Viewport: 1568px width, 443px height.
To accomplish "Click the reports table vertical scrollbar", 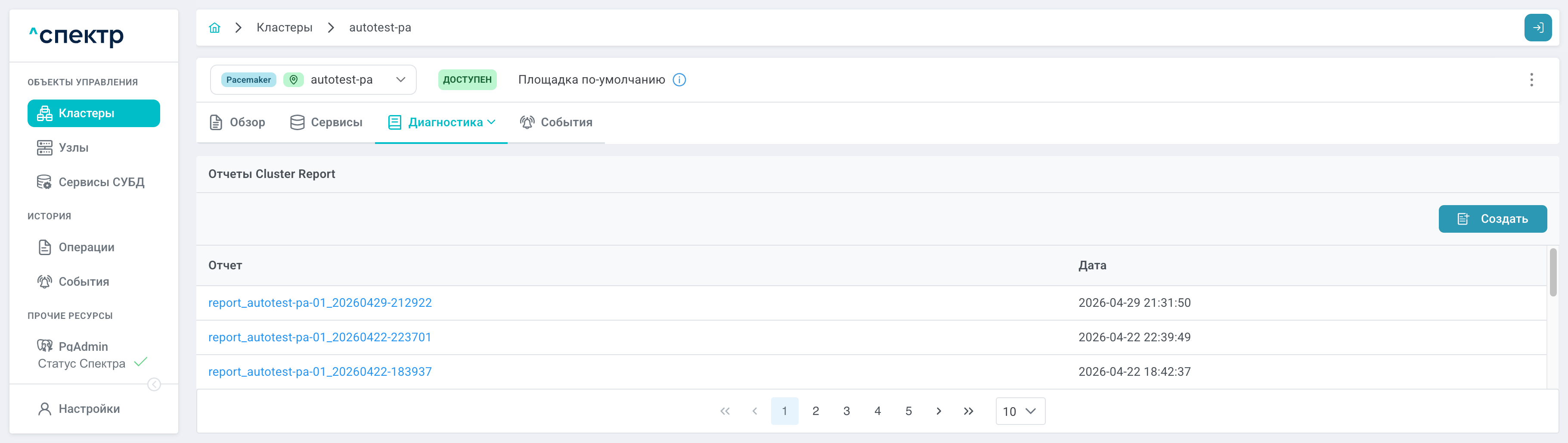I will pos(1553,273).
